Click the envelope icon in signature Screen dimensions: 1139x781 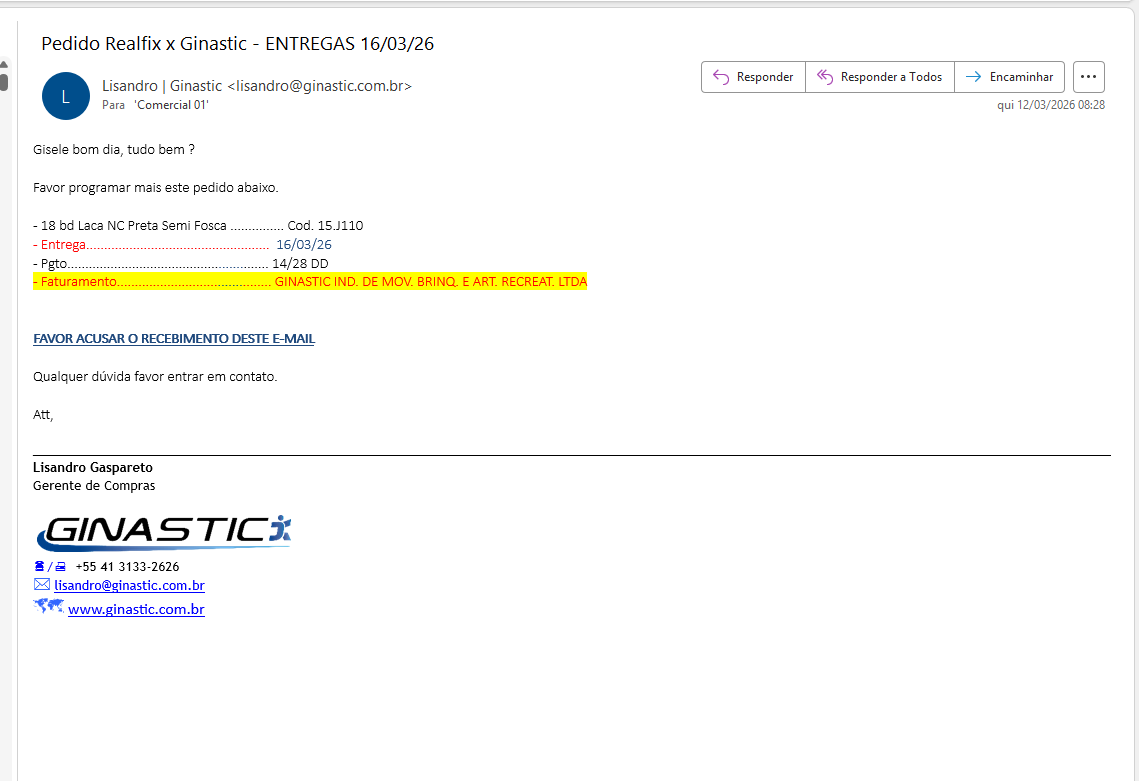coord(42,585)
